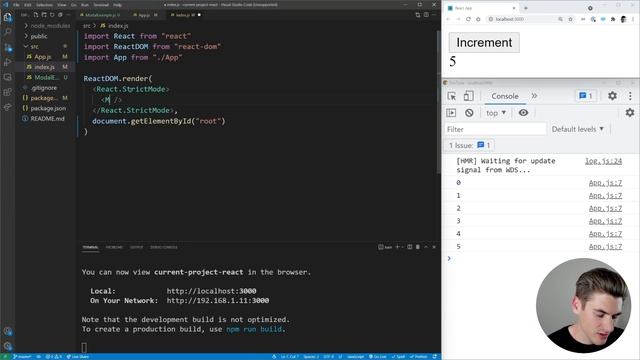
Task: Toggle live expression eye icon
Action: click(x=523, y=113)
